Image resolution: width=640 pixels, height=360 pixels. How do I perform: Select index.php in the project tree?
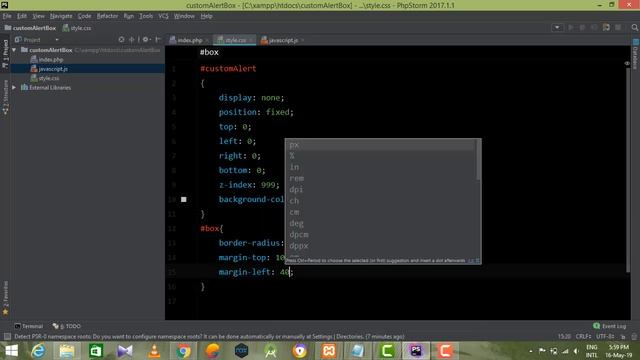[51, 60]
